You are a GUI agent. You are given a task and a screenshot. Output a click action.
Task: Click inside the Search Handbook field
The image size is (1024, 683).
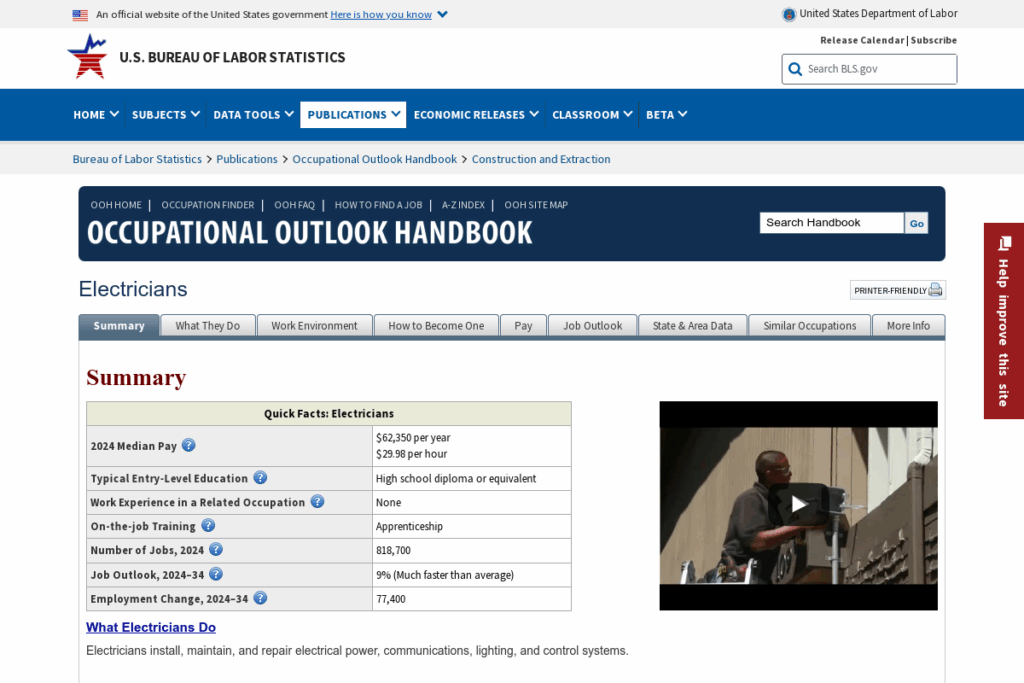pos(831,222)
